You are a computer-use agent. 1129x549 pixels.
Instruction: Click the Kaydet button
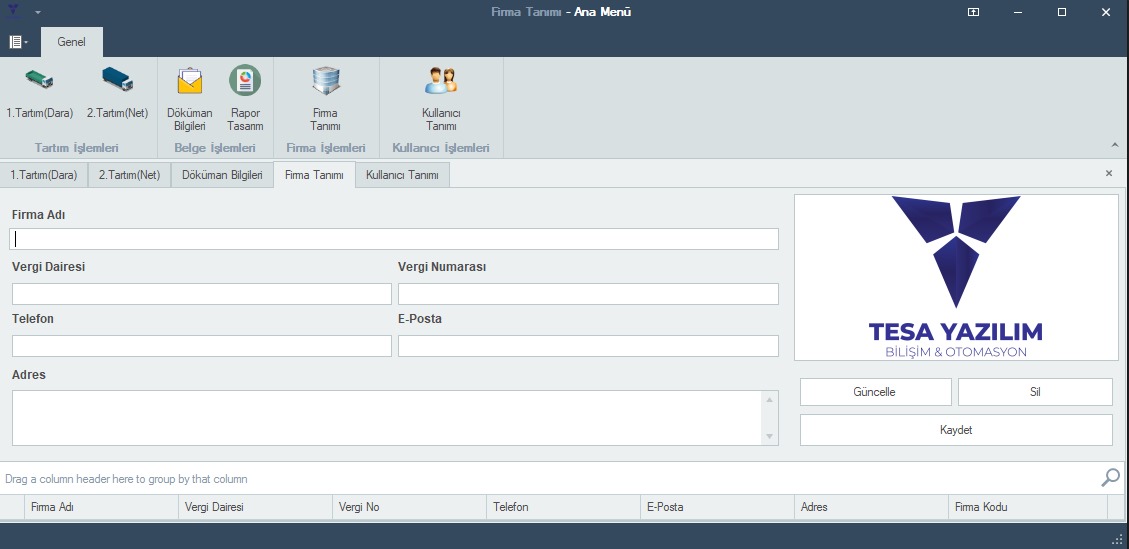point(956,429)
